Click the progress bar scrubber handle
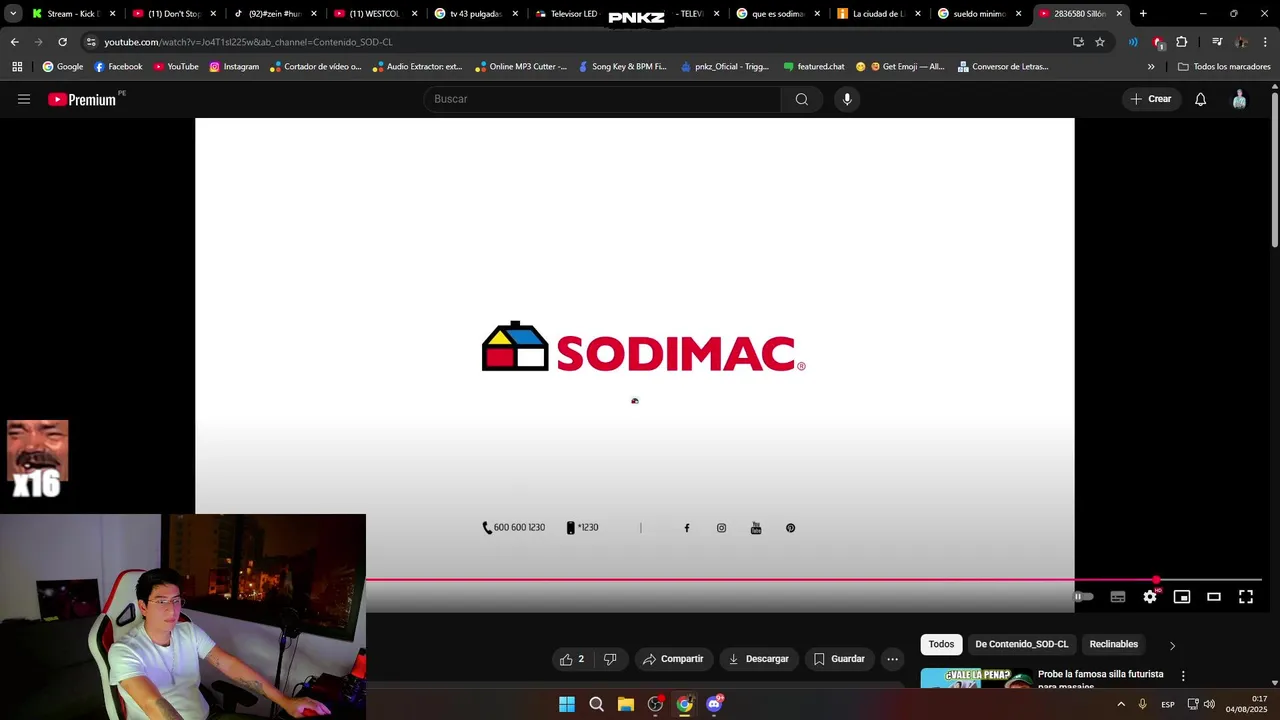 click(x=1156, y=580)
